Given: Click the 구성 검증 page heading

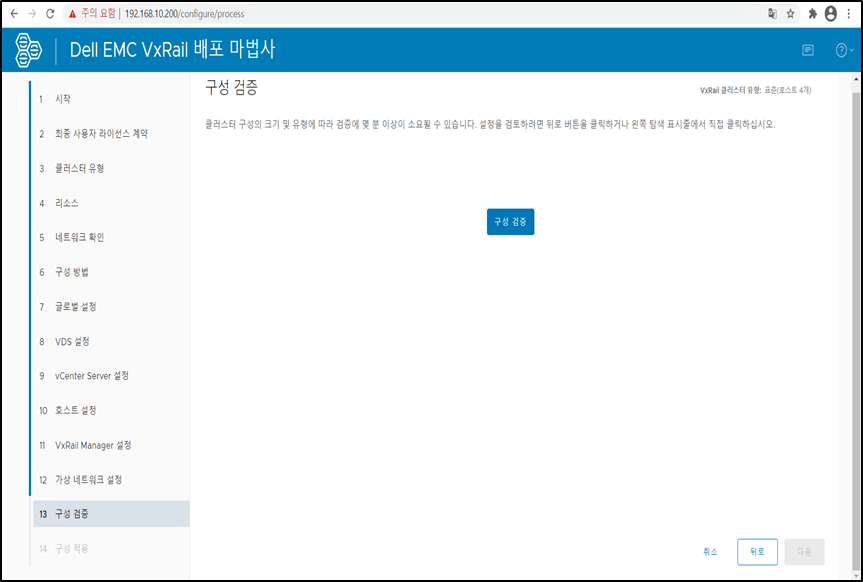Looking at the screenshot, I should coord(231,88).
